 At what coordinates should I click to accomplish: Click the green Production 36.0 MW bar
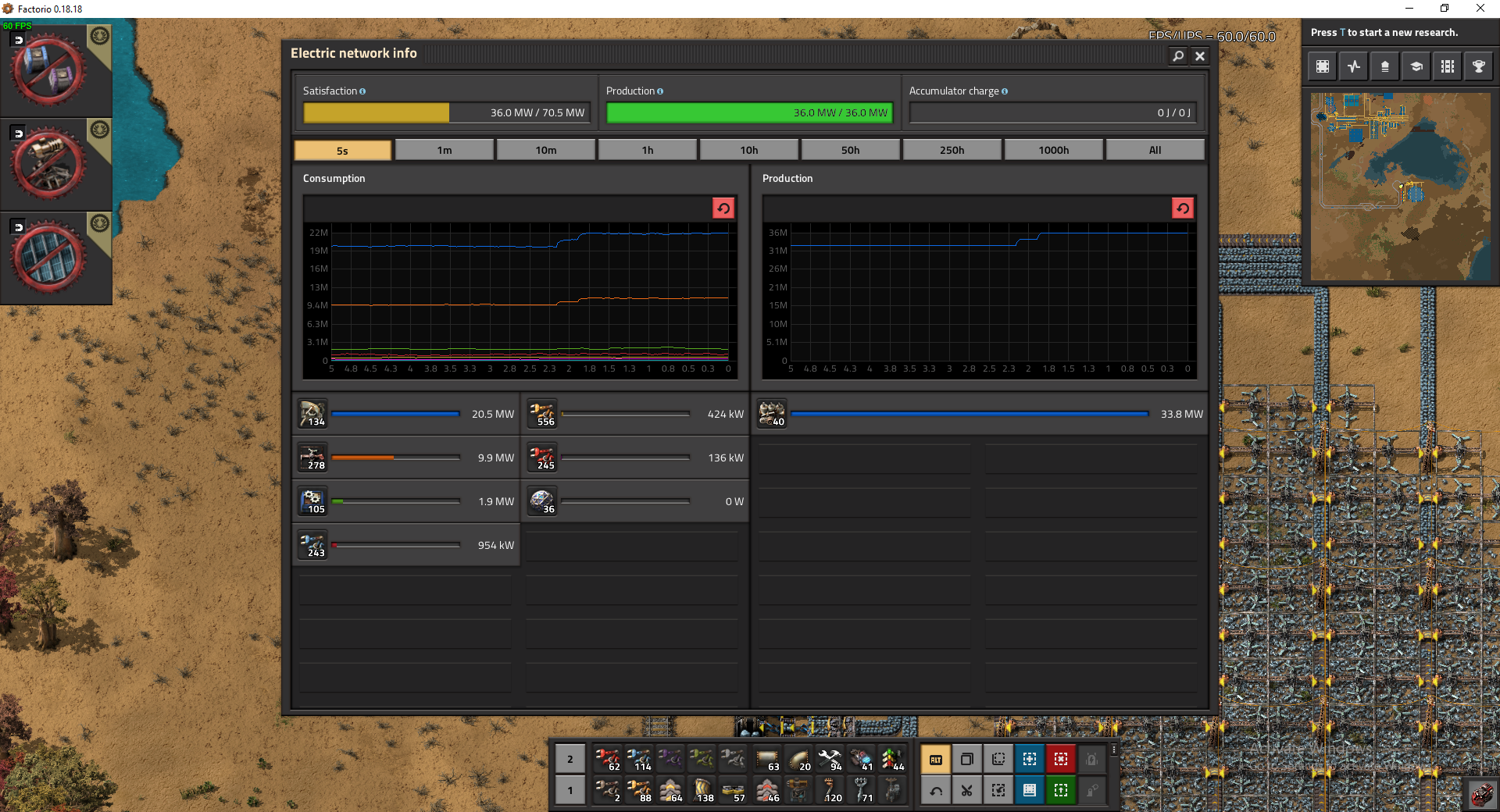[749, 113]
